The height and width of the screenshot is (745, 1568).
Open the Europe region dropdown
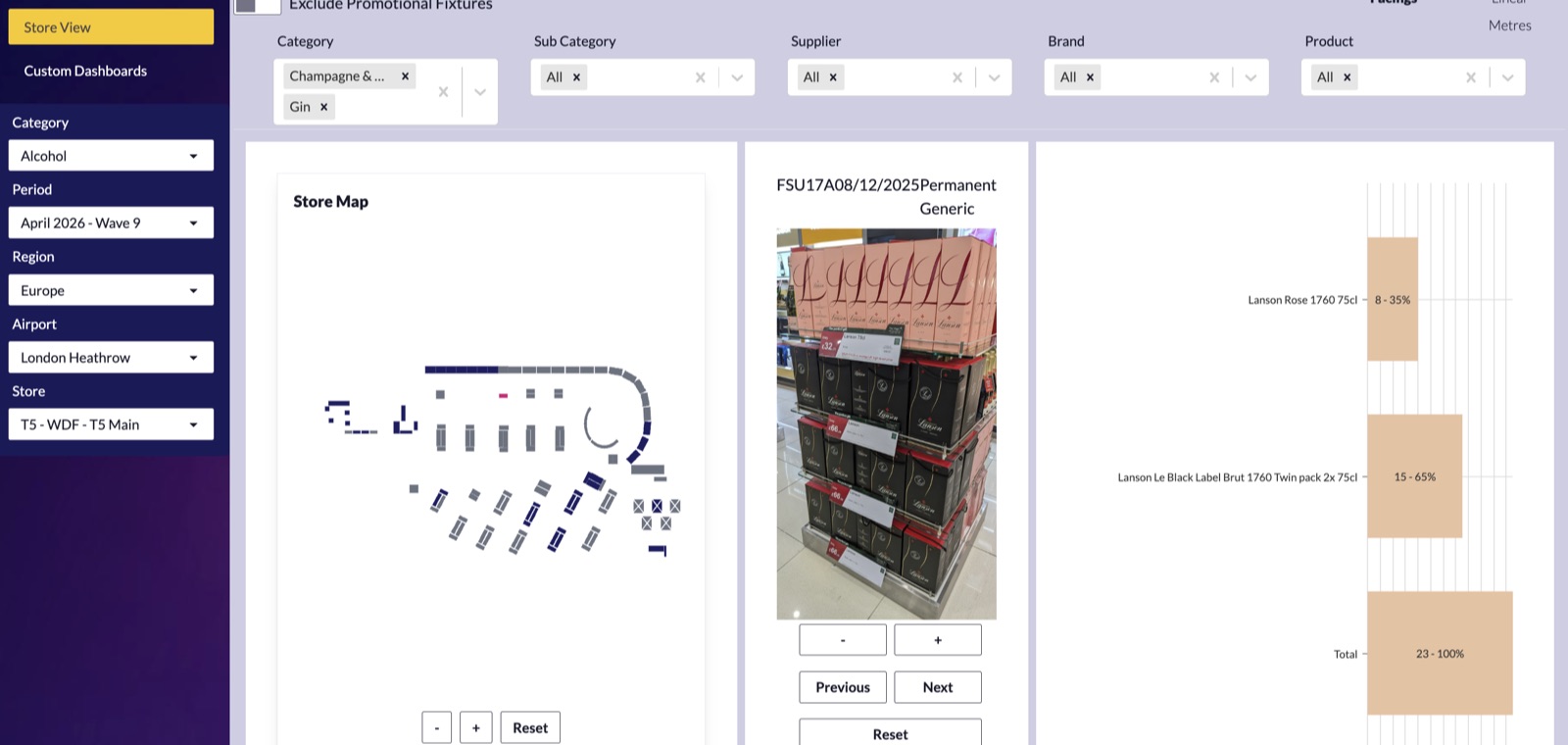tap(111, 290)
